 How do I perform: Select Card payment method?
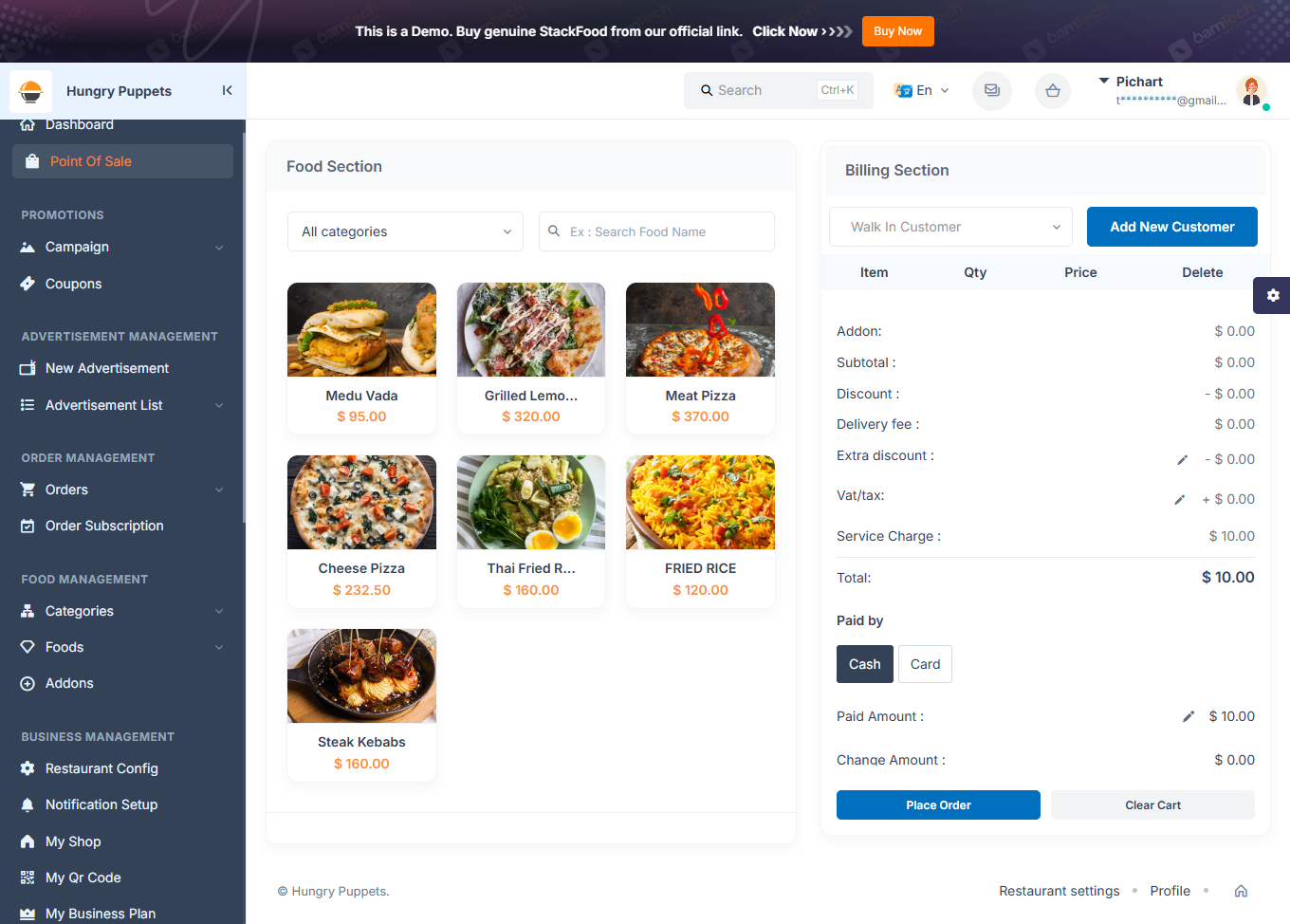925,664
